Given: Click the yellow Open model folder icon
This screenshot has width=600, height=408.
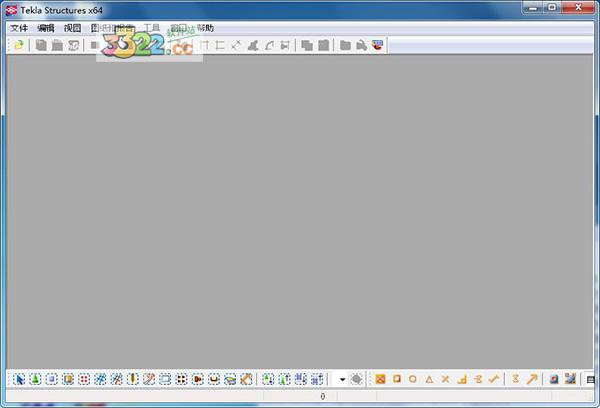Looking at the screenshot, I should point(18,45).
